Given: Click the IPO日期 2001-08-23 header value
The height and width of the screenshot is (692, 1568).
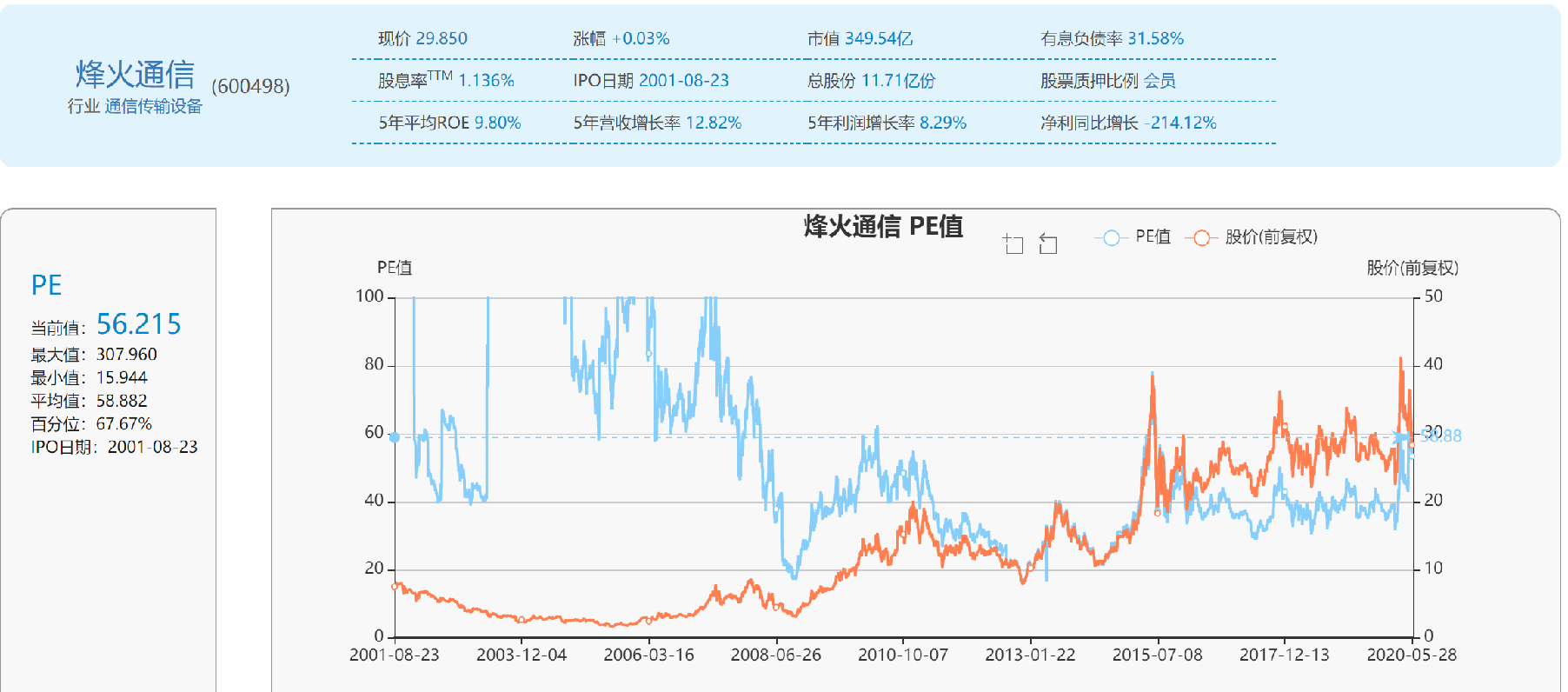Looking at the screenshot, I should coord(684,81).
